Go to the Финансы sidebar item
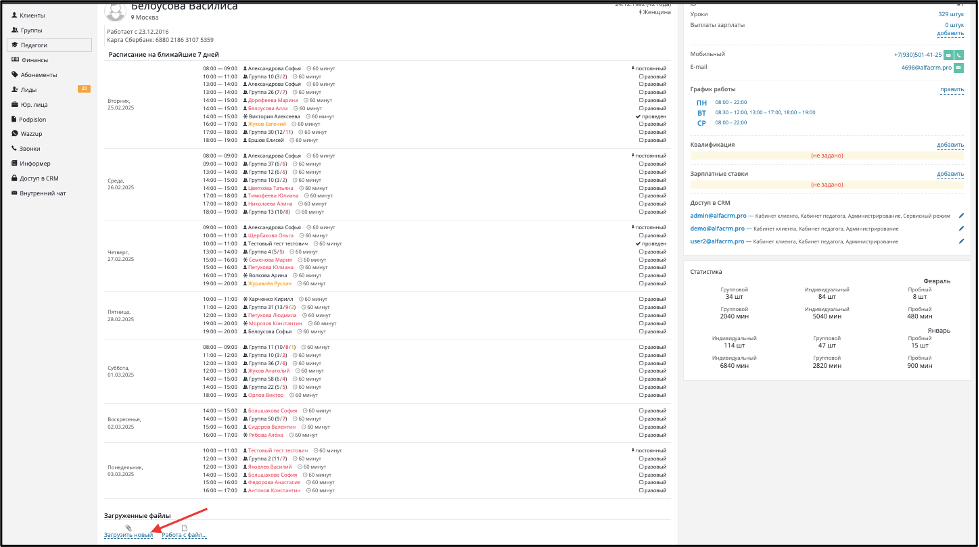 (33, 60)
